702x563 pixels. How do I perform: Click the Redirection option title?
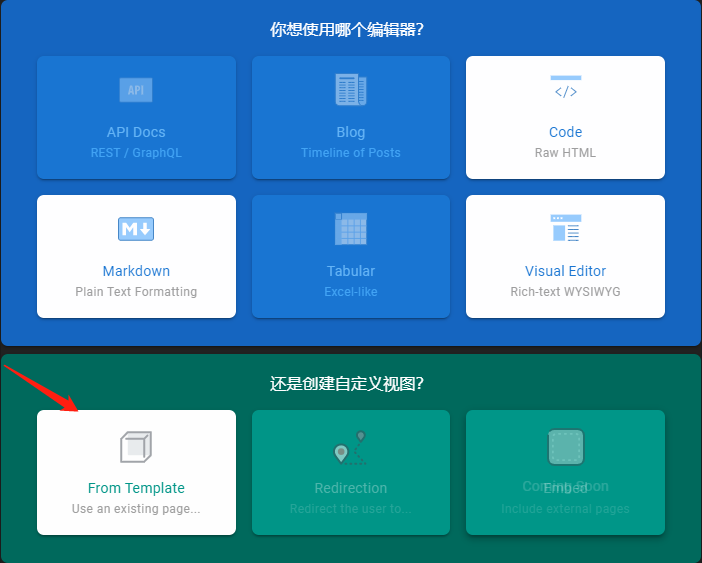point(351,488)
